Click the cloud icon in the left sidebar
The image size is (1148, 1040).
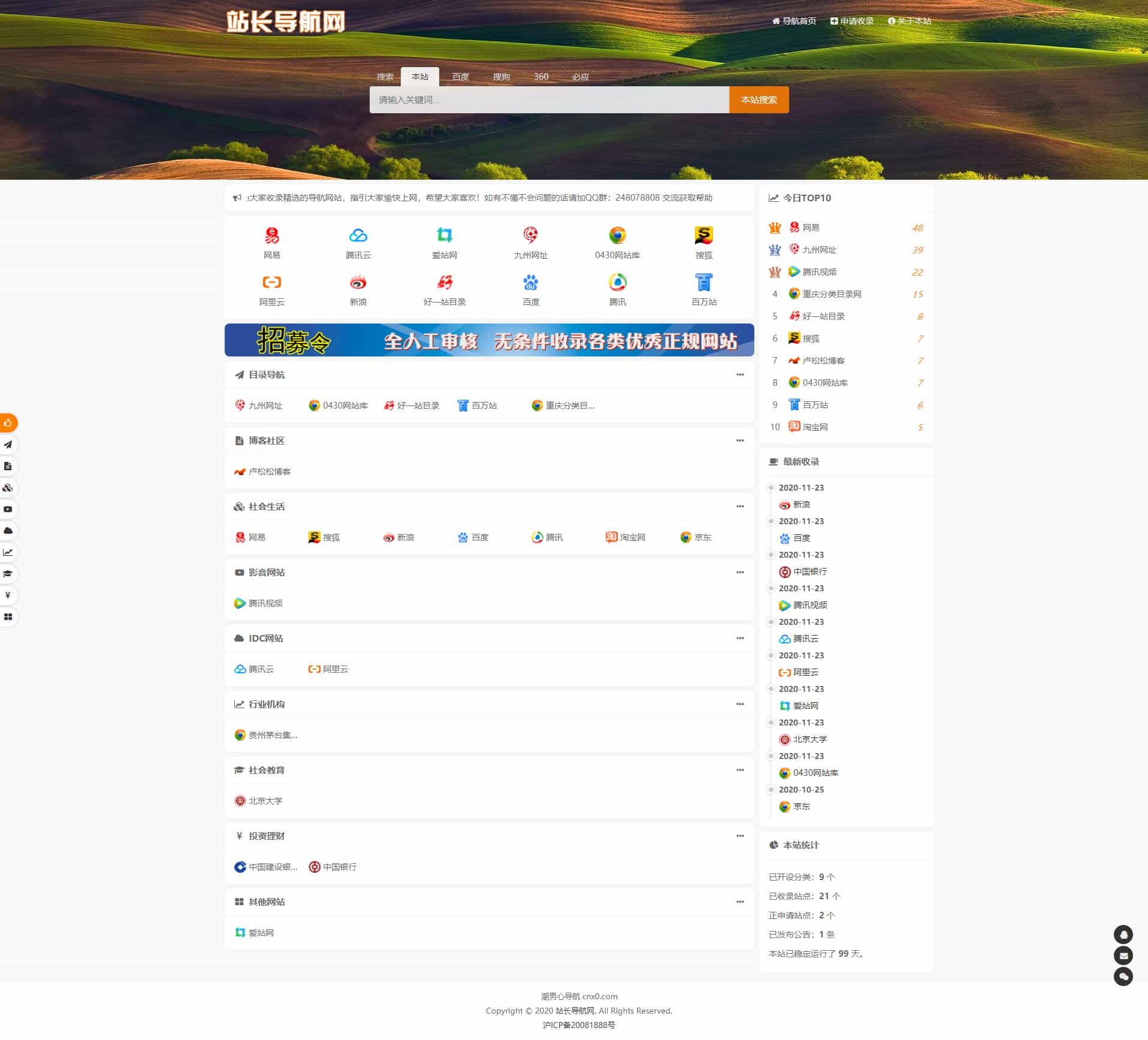(8, 531)
